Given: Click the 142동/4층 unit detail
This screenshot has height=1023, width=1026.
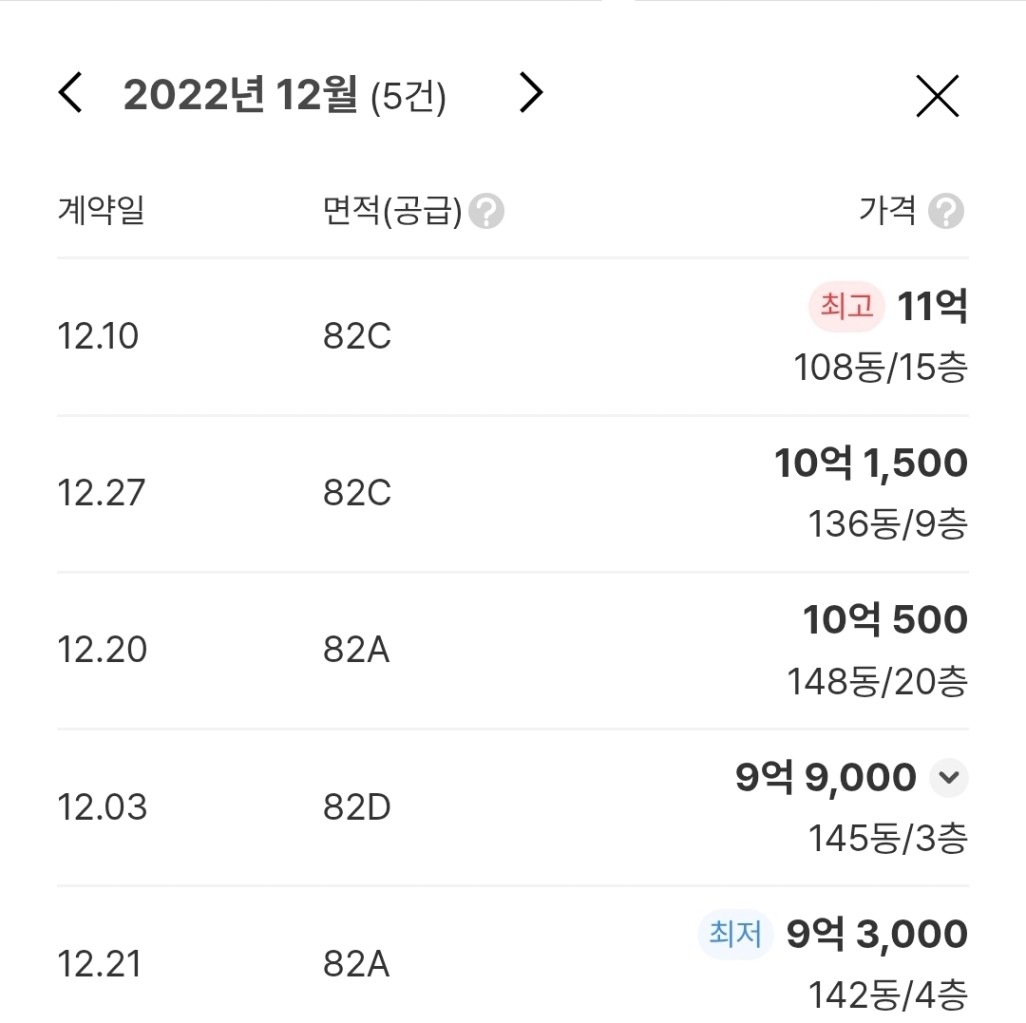Looking at the screenshot, I should coord(888,995).
